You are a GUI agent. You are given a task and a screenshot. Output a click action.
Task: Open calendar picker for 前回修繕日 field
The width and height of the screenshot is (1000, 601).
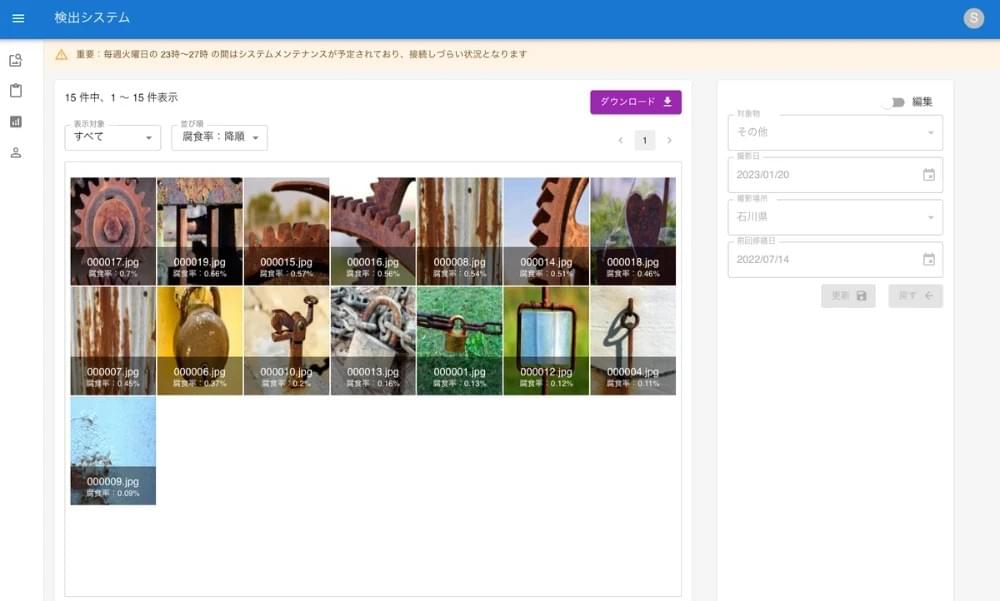[x=928, y=259]
